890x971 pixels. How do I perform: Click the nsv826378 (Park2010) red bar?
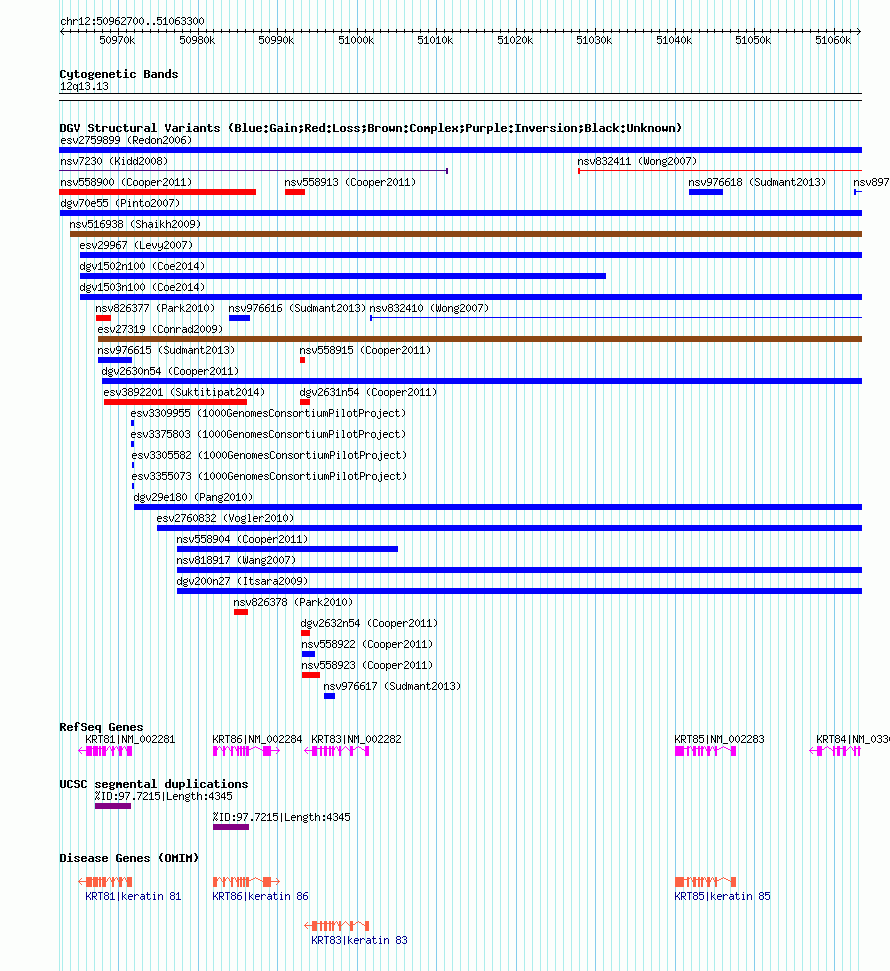(241, 612)
